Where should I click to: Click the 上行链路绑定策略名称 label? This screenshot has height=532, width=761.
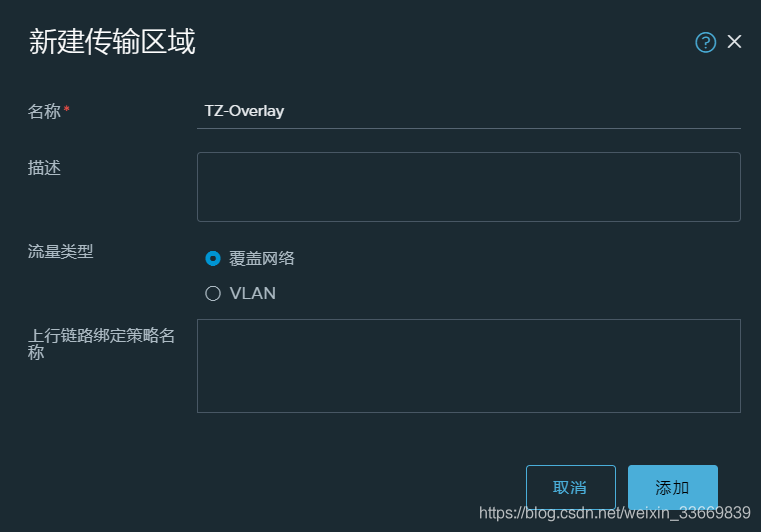[x=101, y=344]
